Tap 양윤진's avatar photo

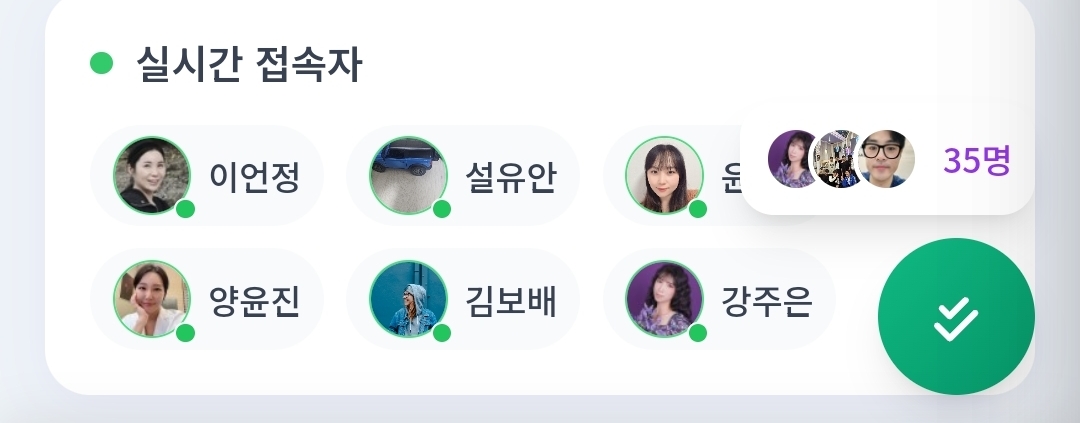tap(152, 299)
